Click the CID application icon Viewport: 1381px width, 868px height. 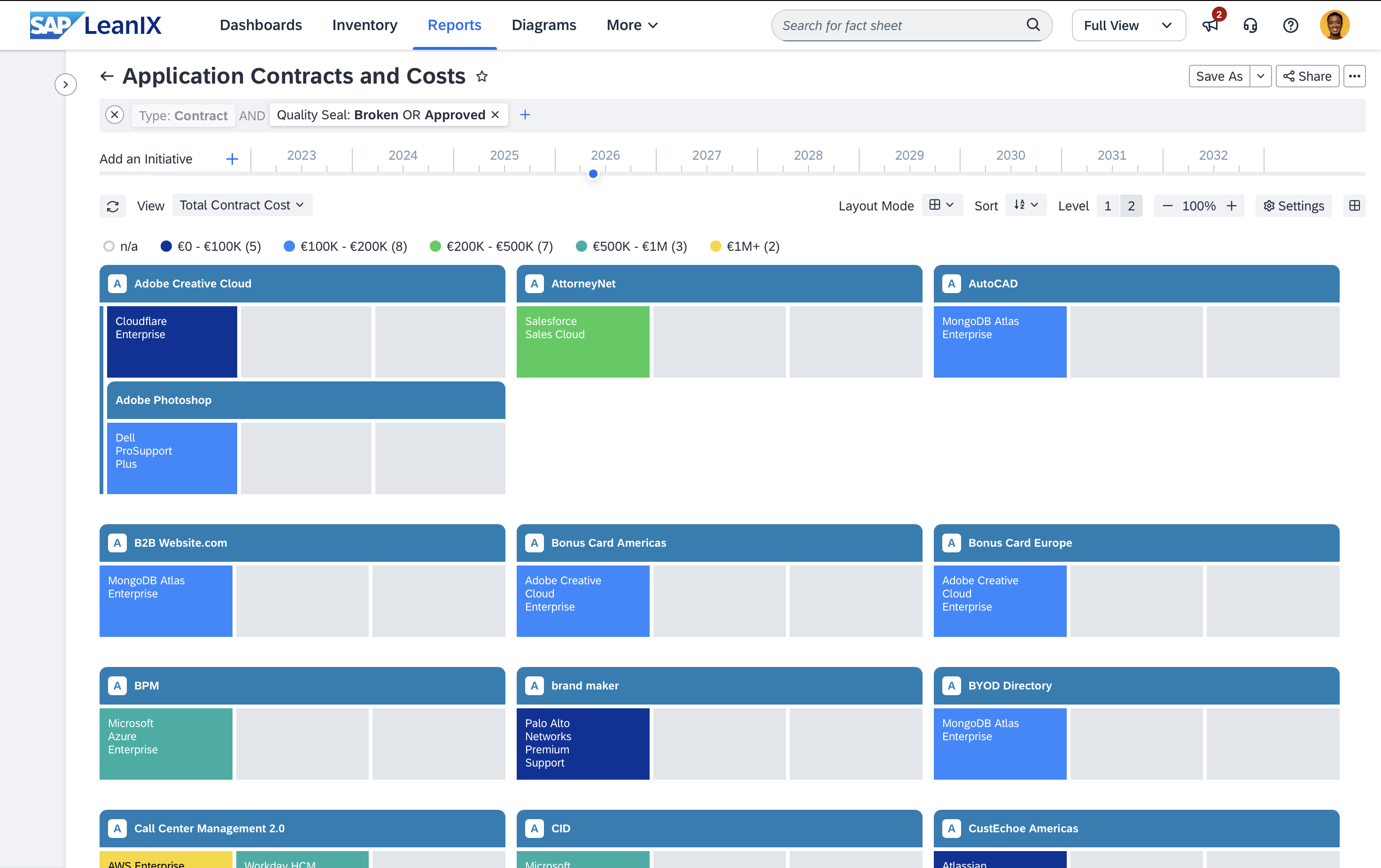pyautogui.click(x=535, y=828)
